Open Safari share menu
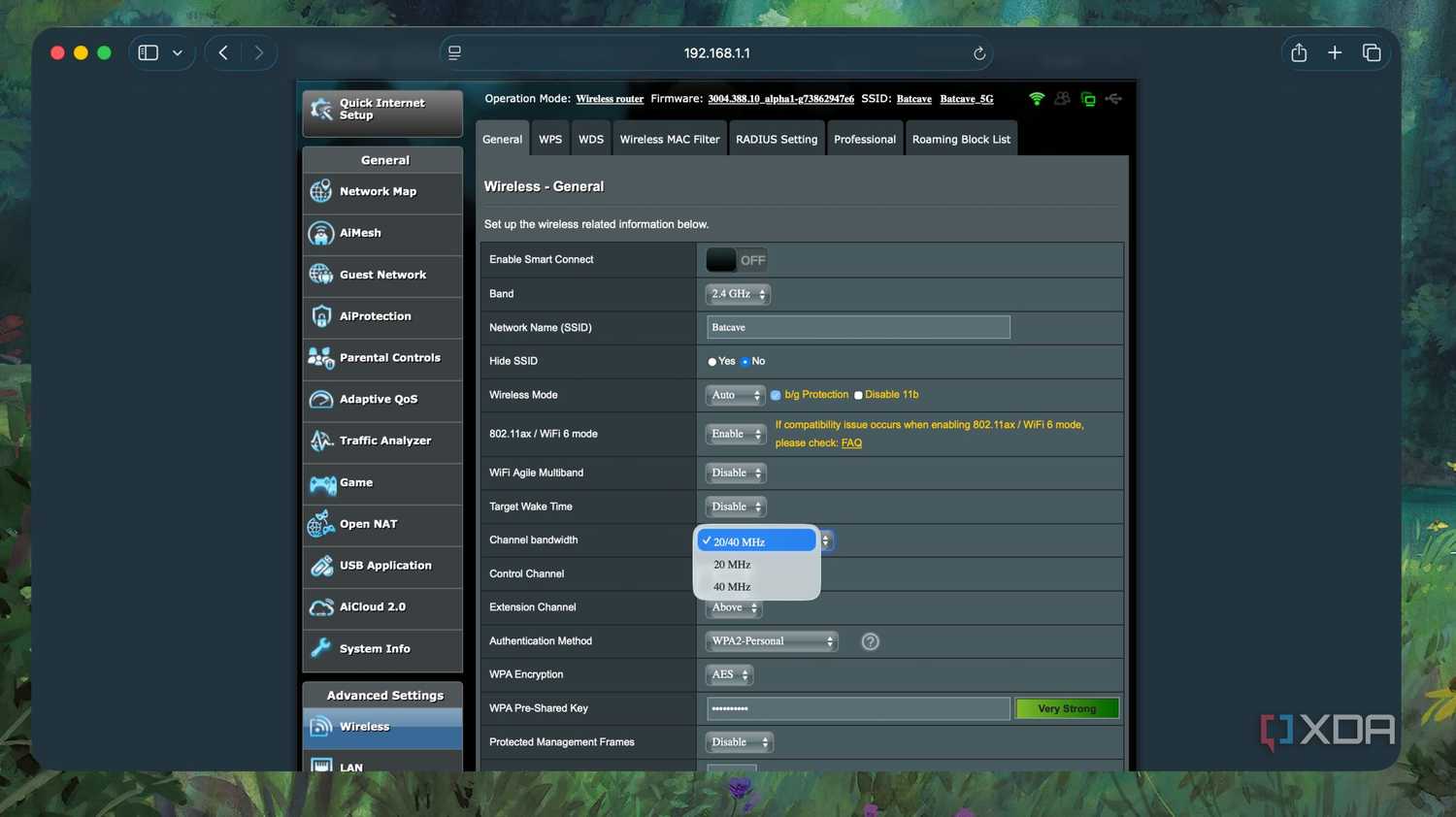1456x817 pixels. 1299,52
